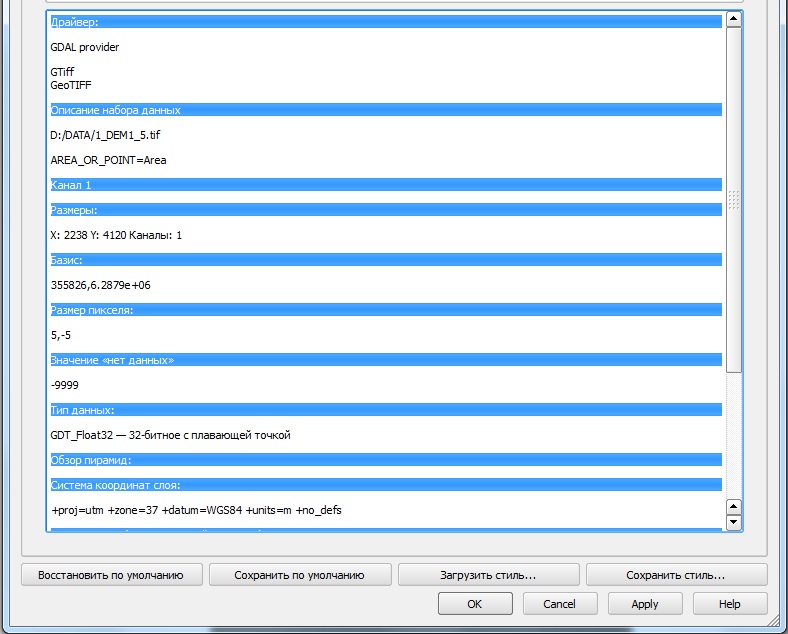This screenshot has height=634, width=788.
Task: Click Восстановить по умолчанию button
Action: pyautogui.click(x=111, y=575)
